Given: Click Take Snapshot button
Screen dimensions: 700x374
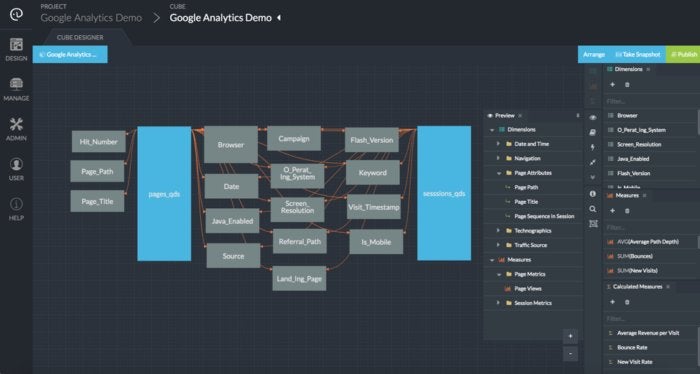Looking at the screenshot, I should click(638, 54).
